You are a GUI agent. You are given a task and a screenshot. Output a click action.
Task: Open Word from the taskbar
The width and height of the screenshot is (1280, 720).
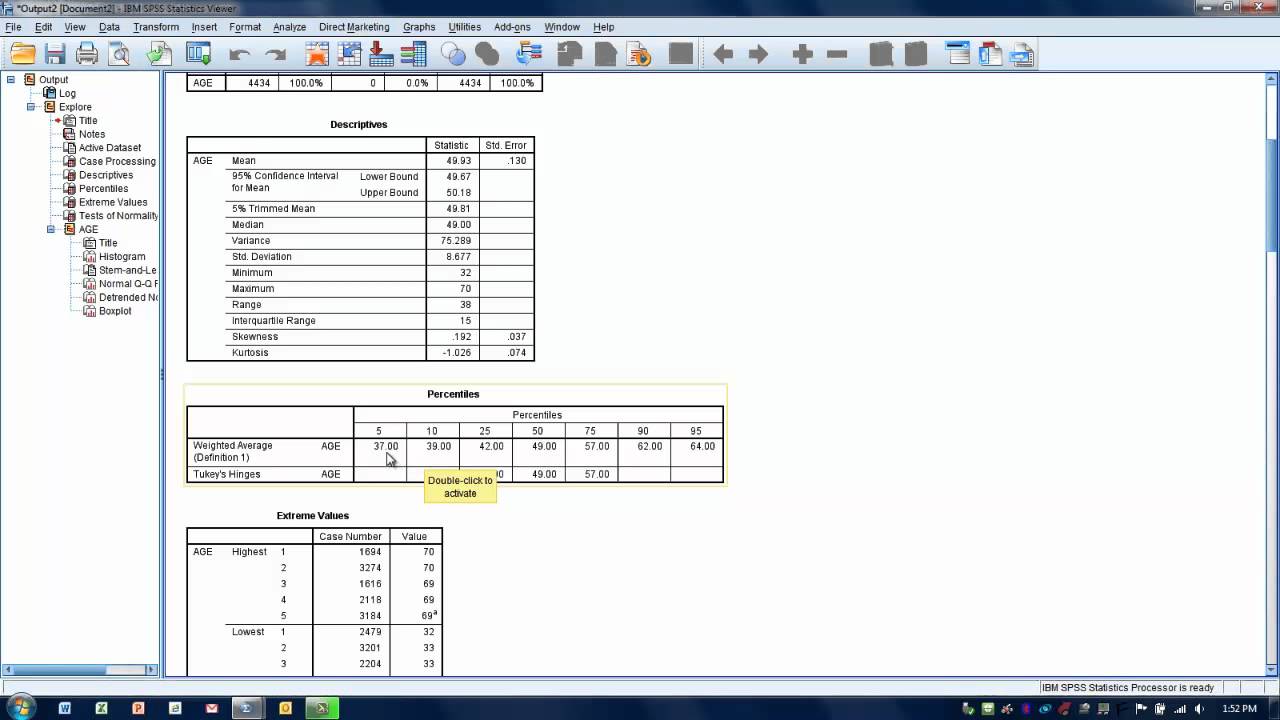tap(65, 708)
